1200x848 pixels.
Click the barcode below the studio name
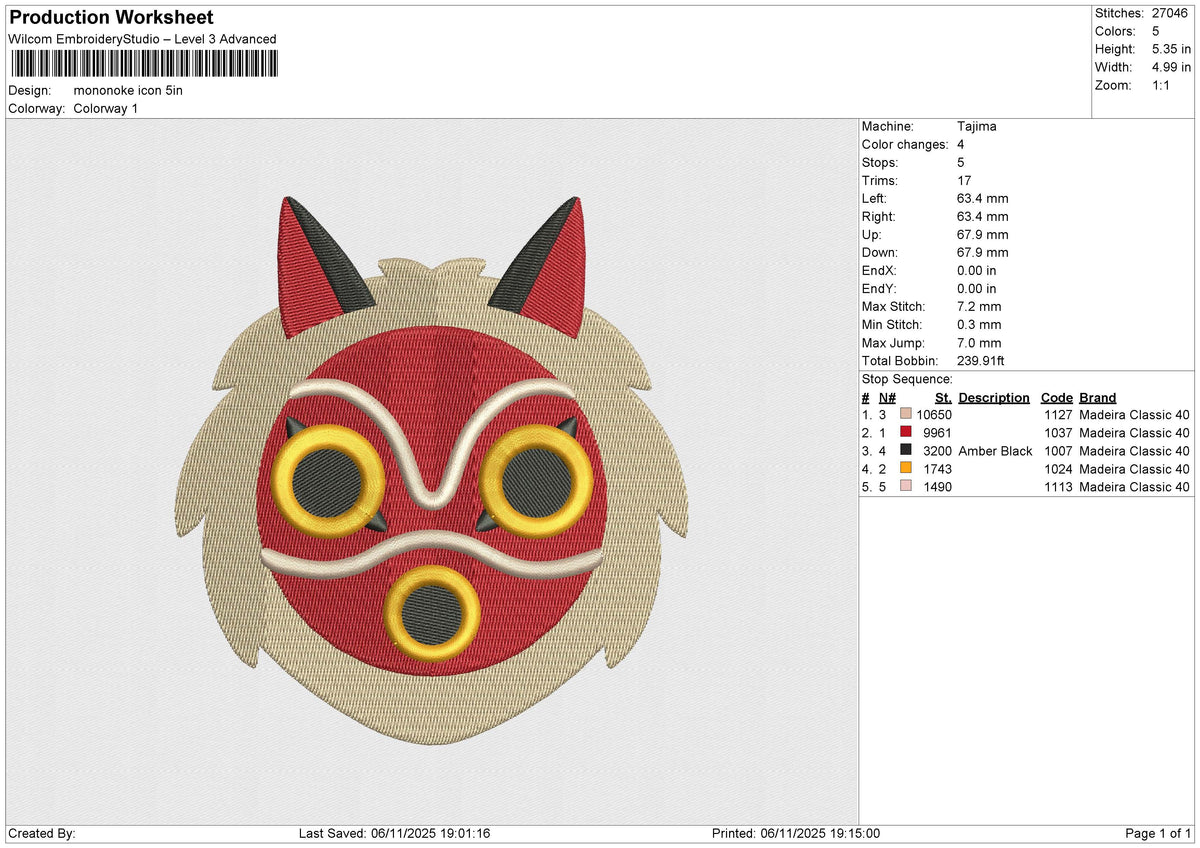(x=145, y=64)
